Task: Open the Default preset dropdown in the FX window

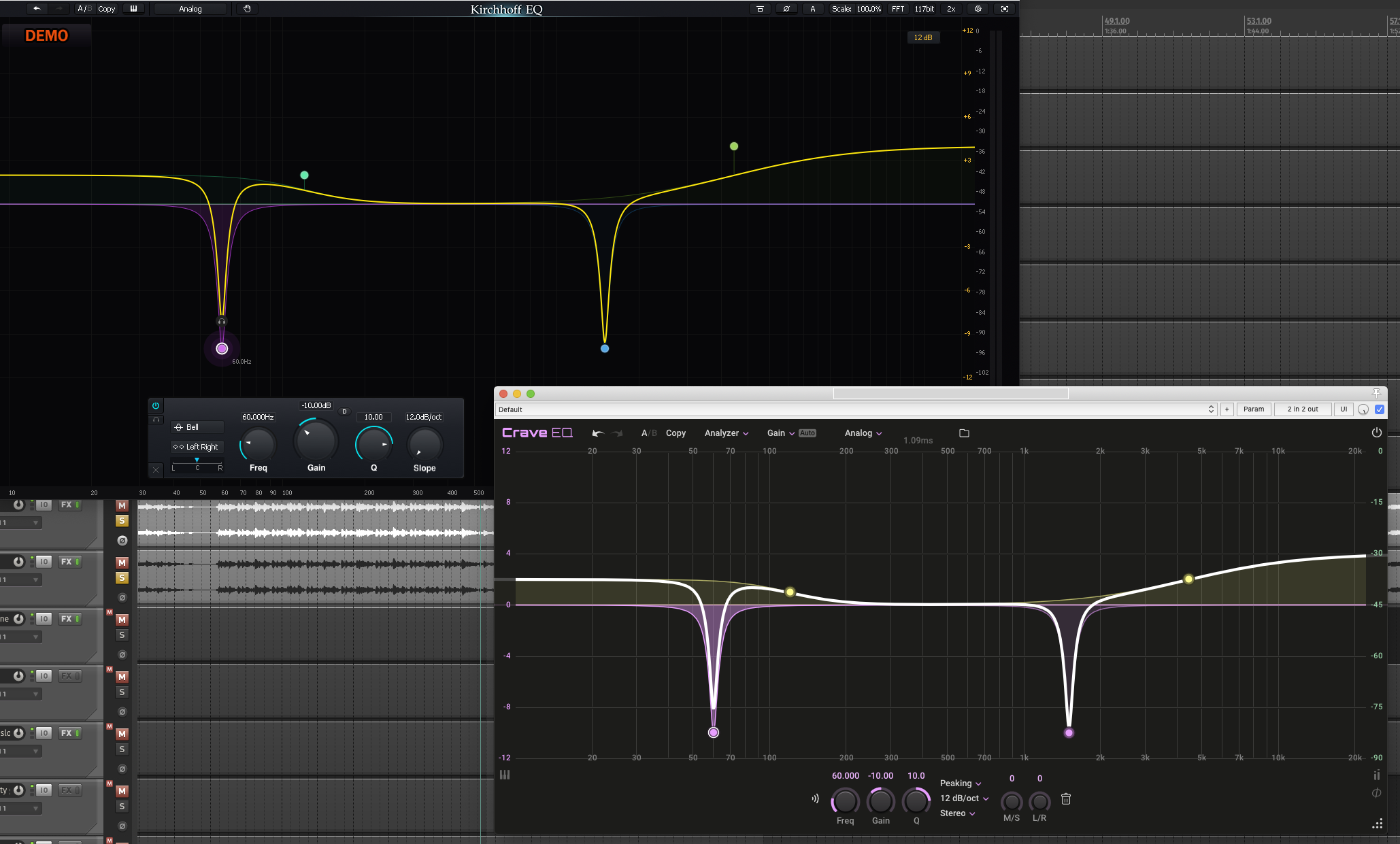Action: (x=856, y=409)
